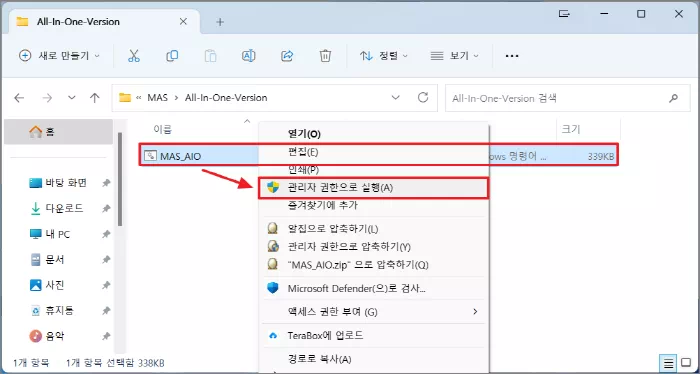Expand the 액세스 권한 부여 submenu arrow

point(475,312)
